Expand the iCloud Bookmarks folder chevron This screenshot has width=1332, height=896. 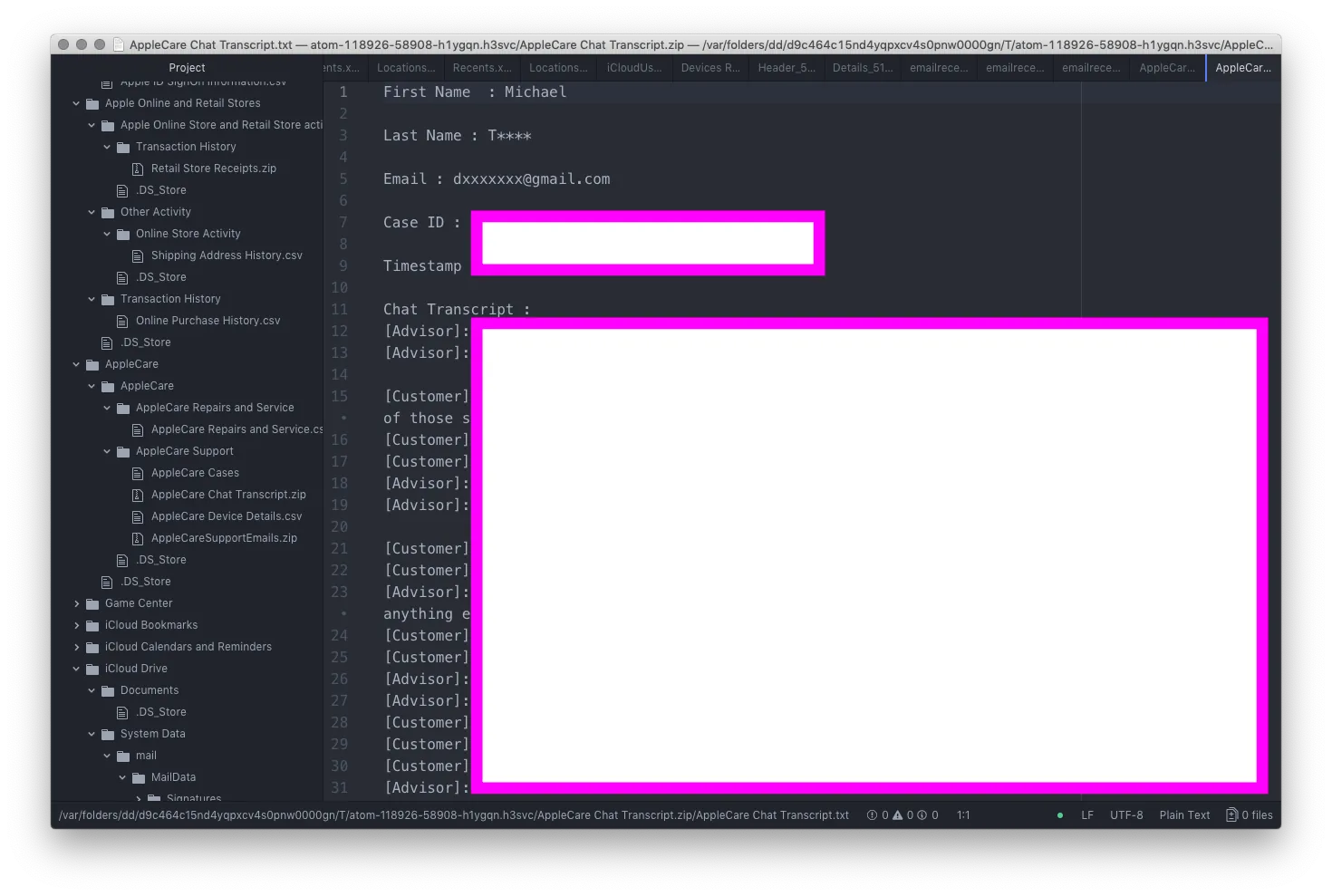(76, 625)
